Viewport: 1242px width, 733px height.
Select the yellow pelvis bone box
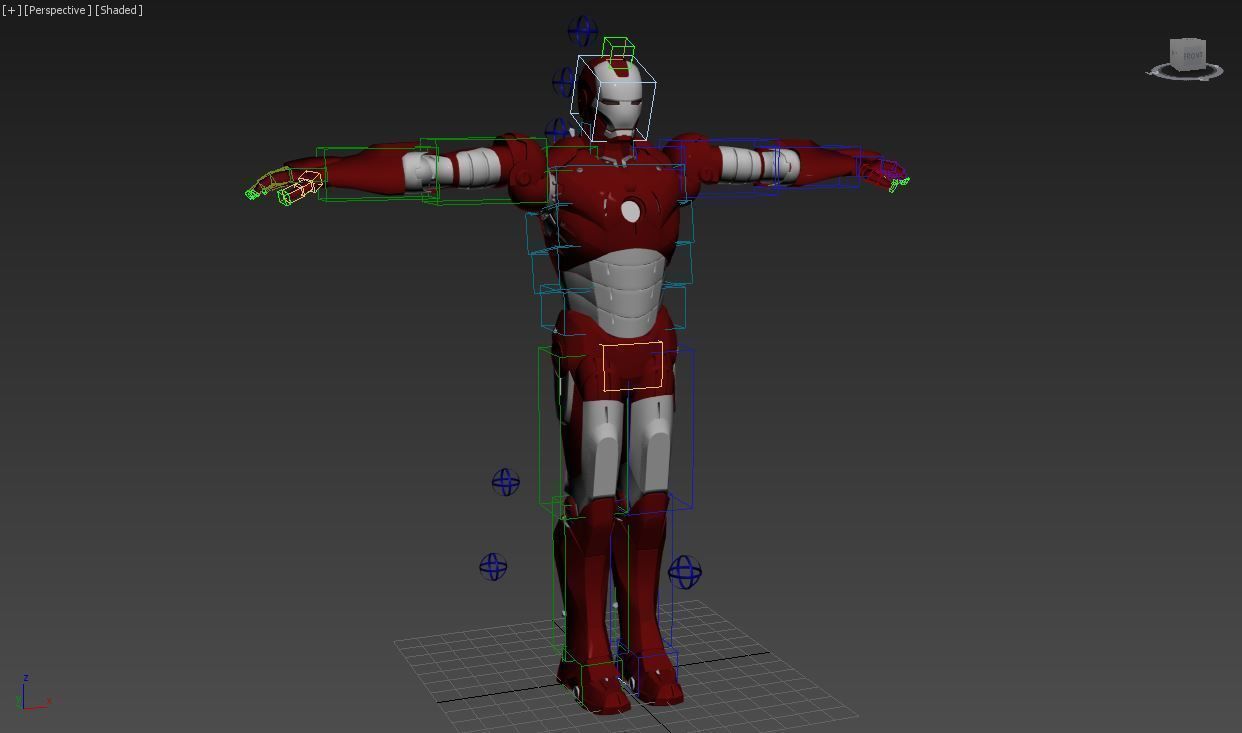point(632,366)
